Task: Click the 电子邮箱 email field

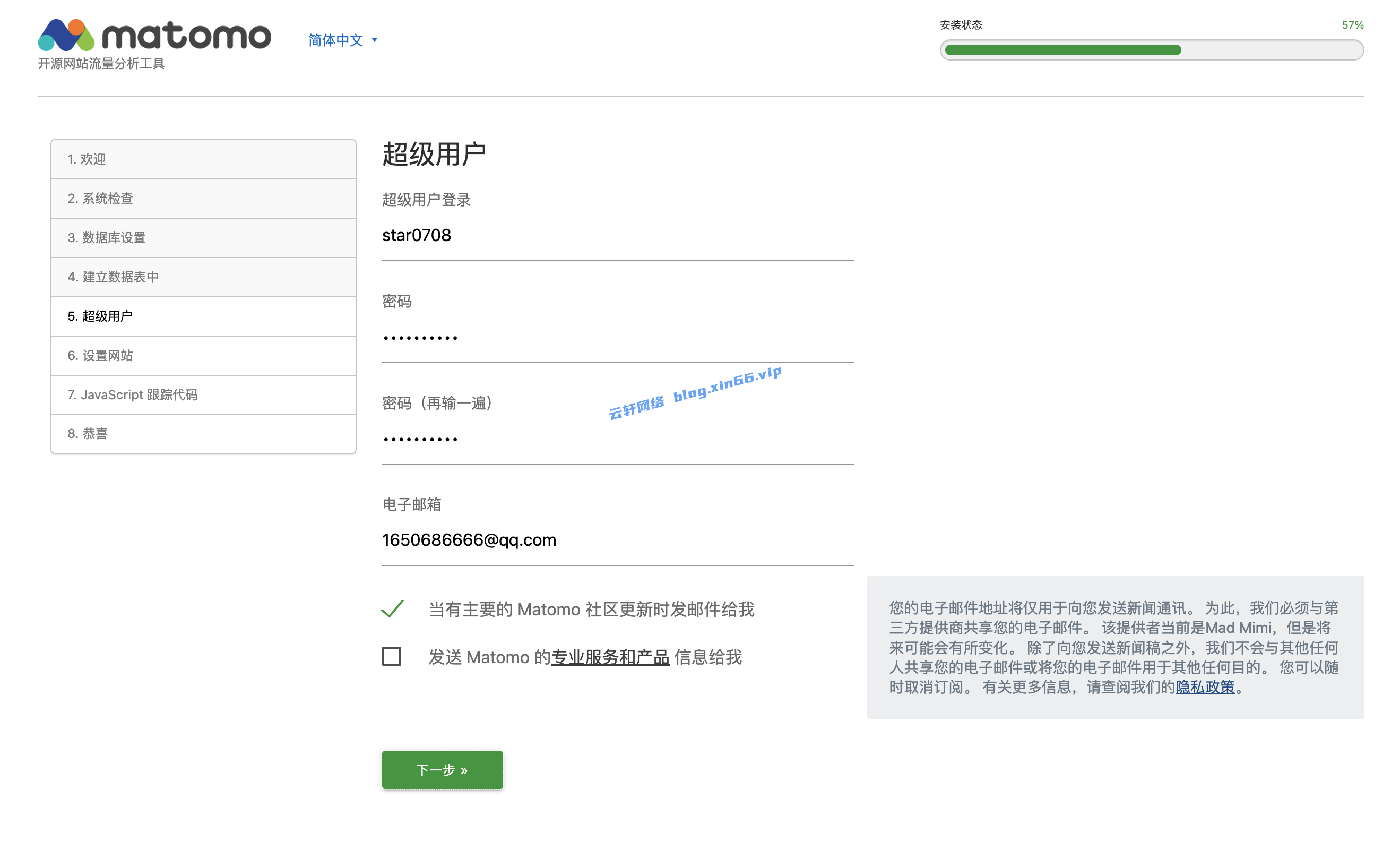Action: (x=618, y=540)
